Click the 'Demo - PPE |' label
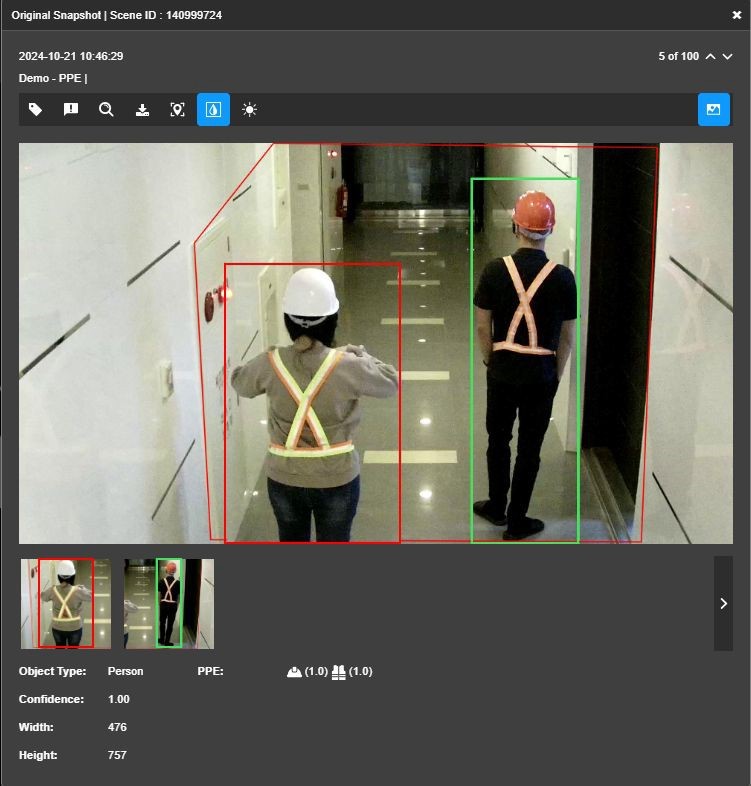The height and width of the screenshot is (786, 751). 53,78
